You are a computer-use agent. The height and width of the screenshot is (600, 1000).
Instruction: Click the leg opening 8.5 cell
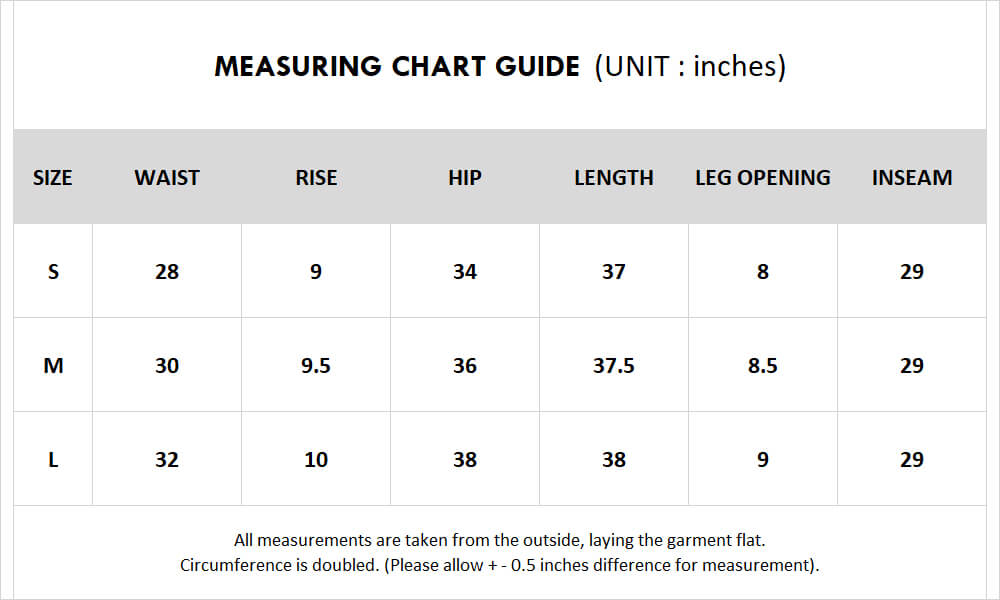click(x=763, y=365)
